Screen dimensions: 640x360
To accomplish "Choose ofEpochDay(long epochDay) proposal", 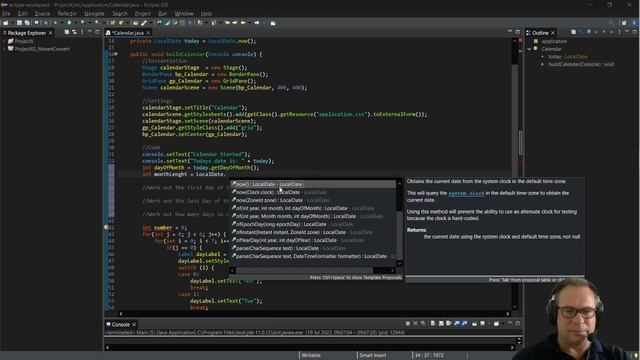I will (x=312, y=224).
